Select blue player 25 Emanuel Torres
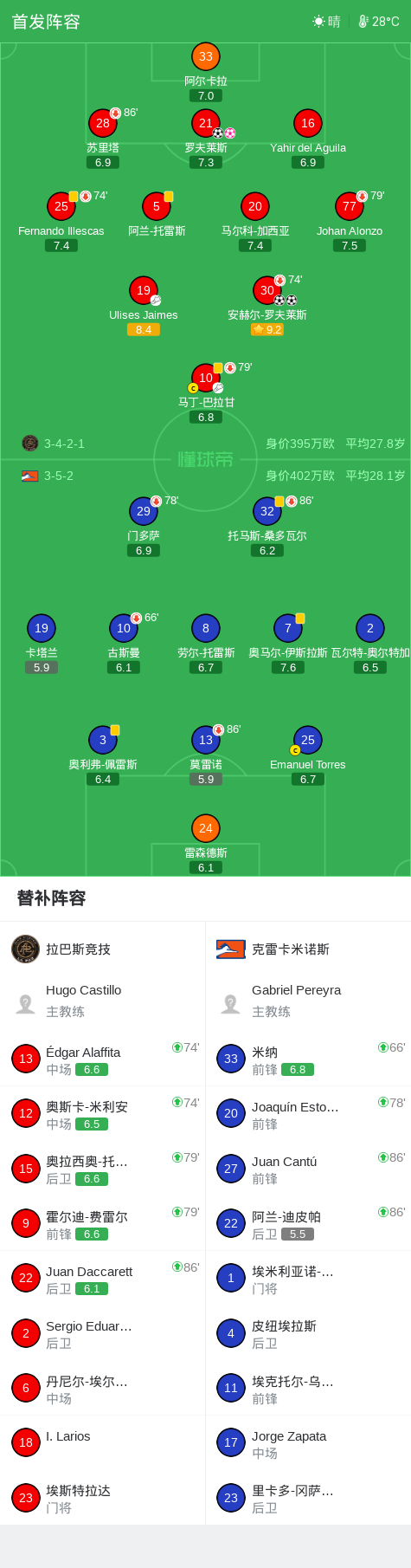The height and width of the screenshot is (1568, 411). point(308,740)
